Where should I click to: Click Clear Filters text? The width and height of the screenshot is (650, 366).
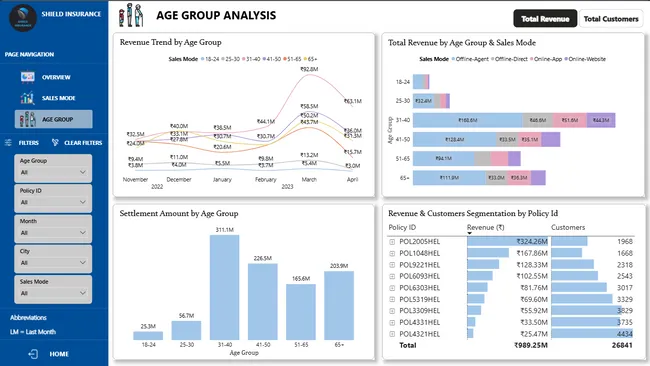[x=83, y=143]
